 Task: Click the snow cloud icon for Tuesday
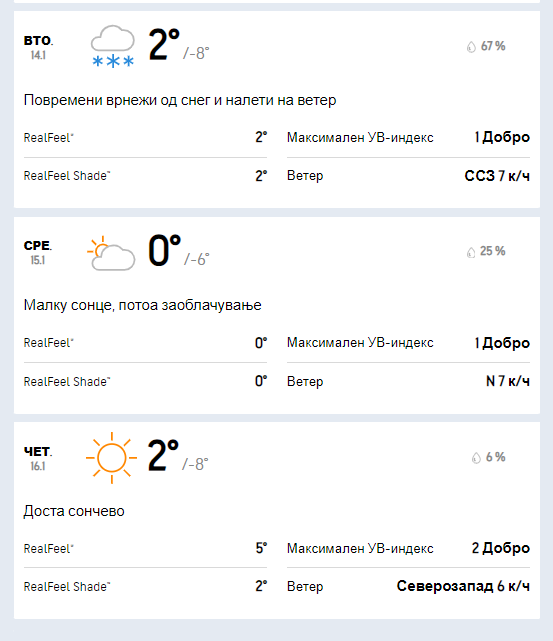113,46
